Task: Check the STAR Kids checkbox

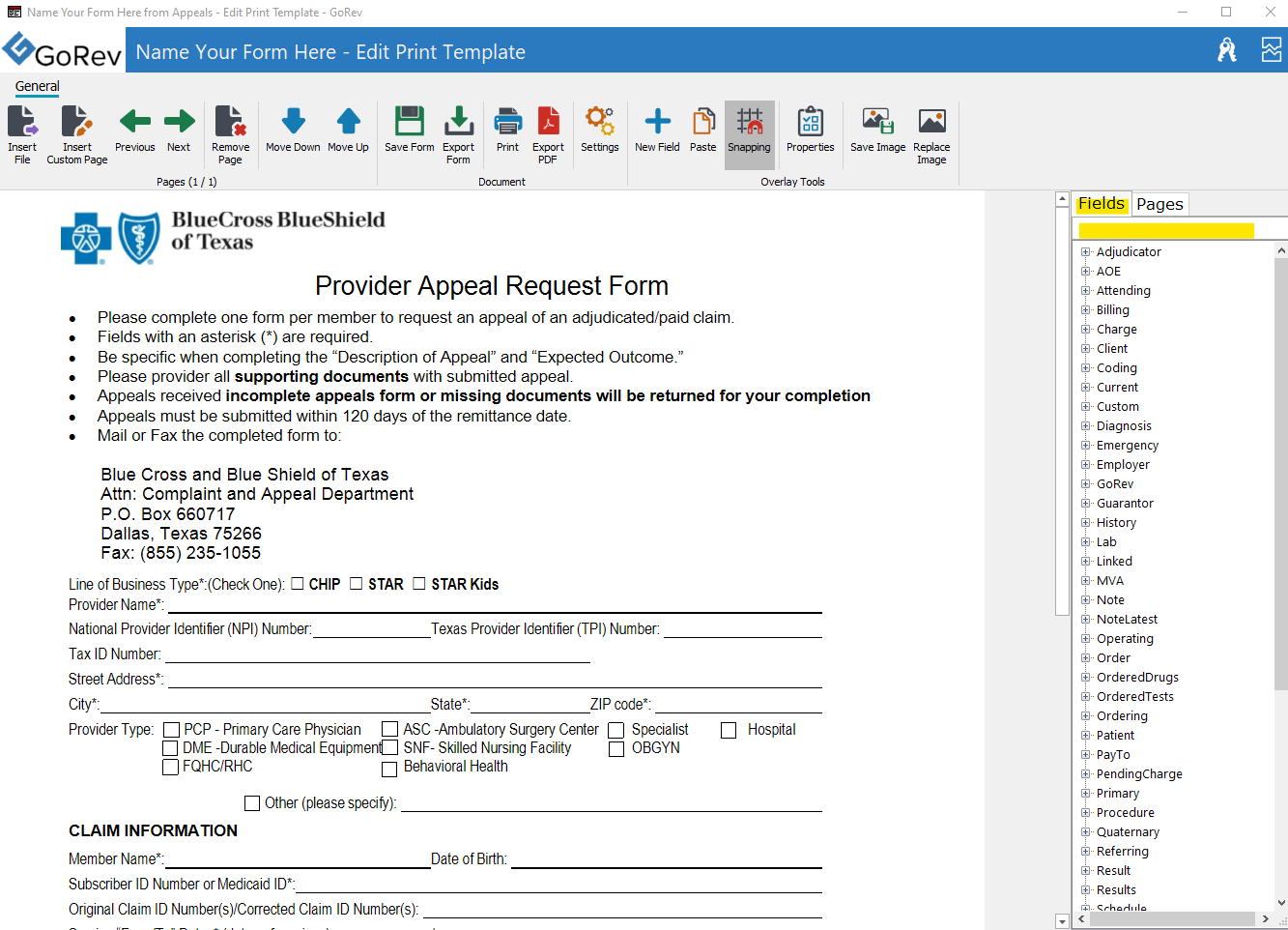Action: (x=419, y=584)
